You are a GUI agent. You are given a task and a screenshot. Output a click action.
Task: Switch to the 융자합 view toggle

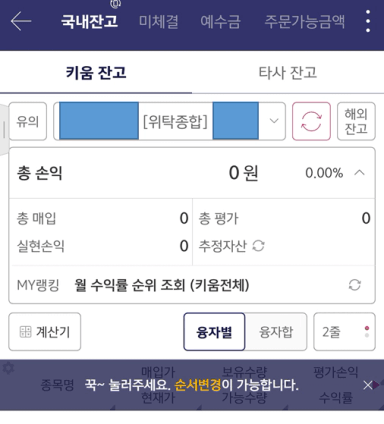coord(276,332)
